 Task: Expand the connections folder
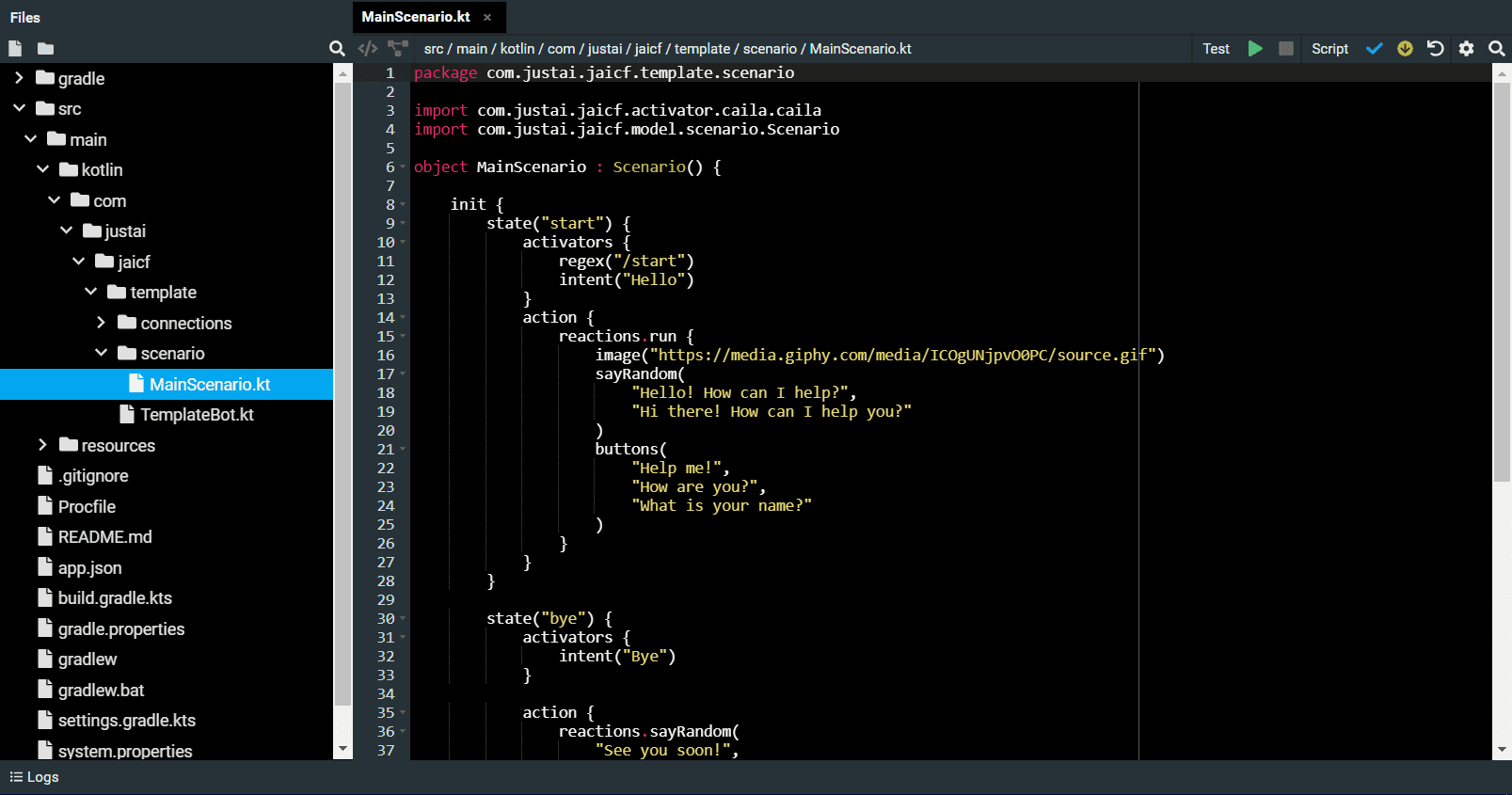tap(102, 323)
